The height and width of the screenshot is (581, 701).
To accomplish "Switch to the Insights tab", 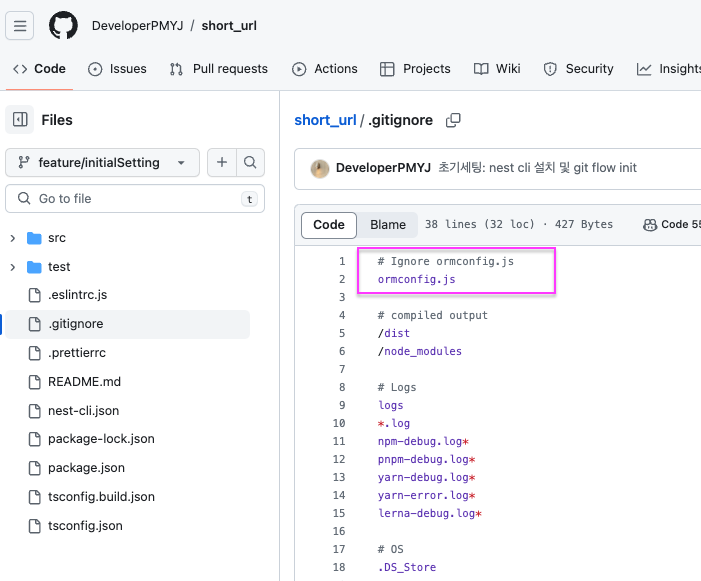I will click(x=668, y=69).
